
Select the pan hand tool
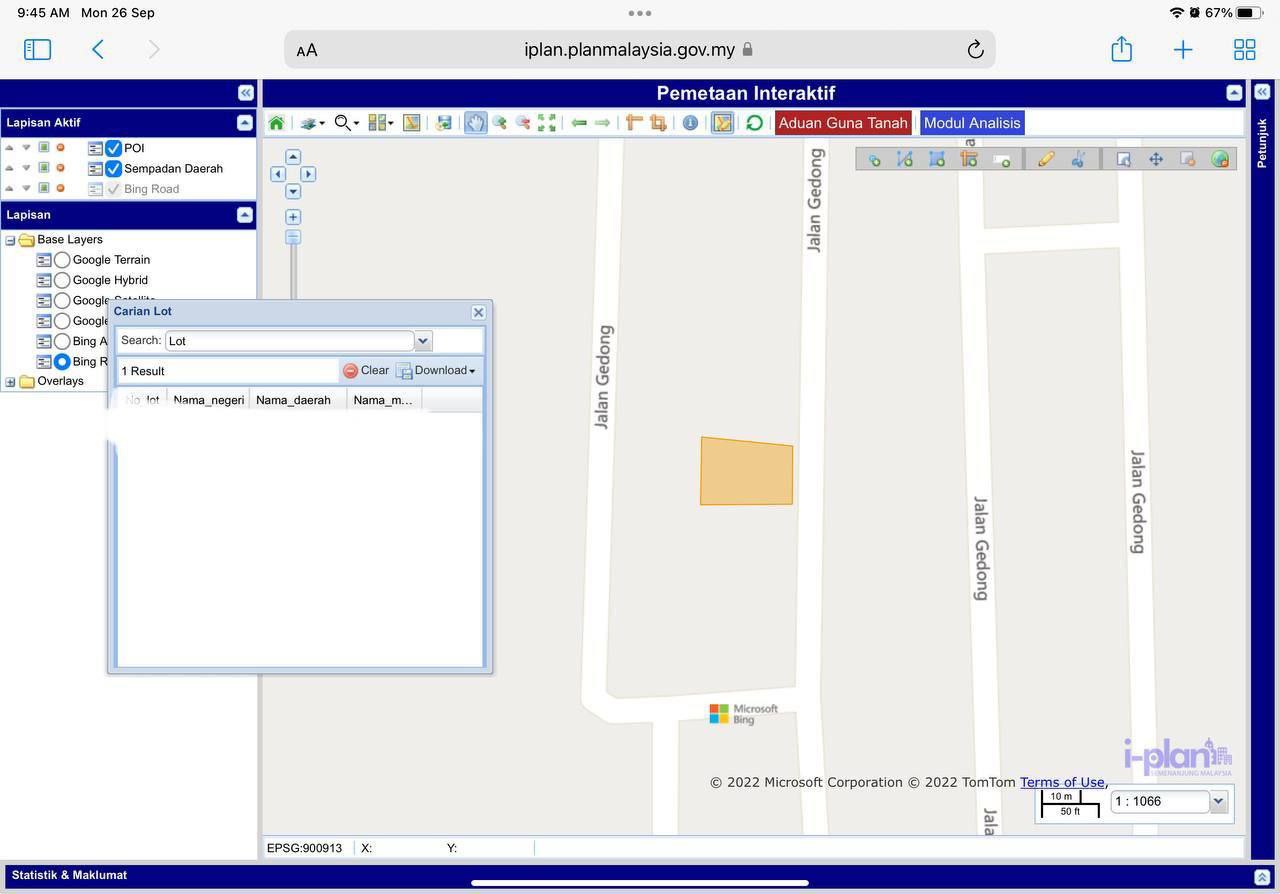pos(475,123)
